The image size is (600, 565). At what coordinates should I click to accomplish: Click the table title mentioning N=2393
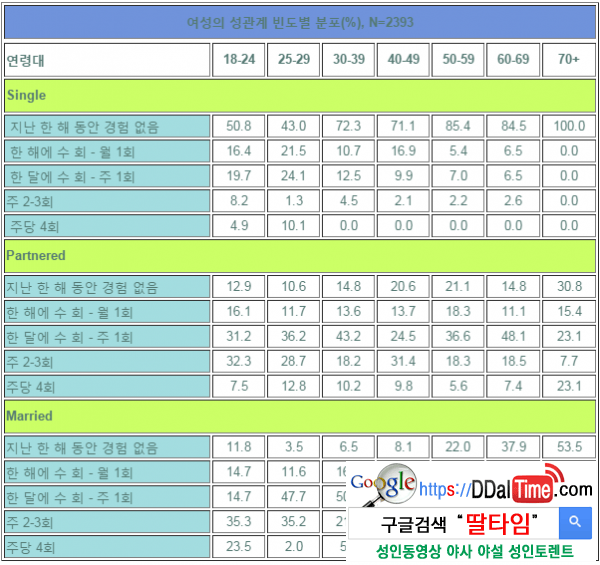pyautogui.click(x=300, y=22)
